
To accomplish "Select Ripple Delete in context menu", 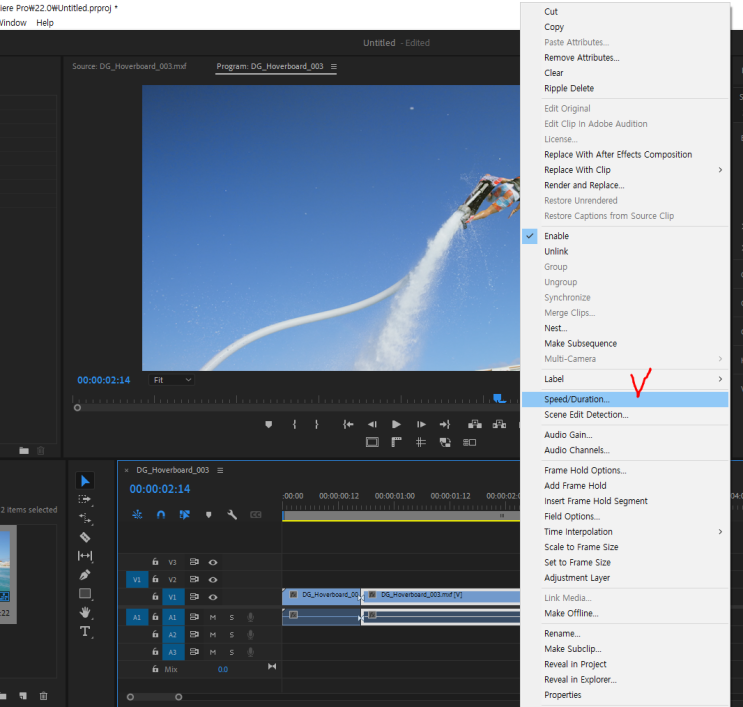I will 569,88.
